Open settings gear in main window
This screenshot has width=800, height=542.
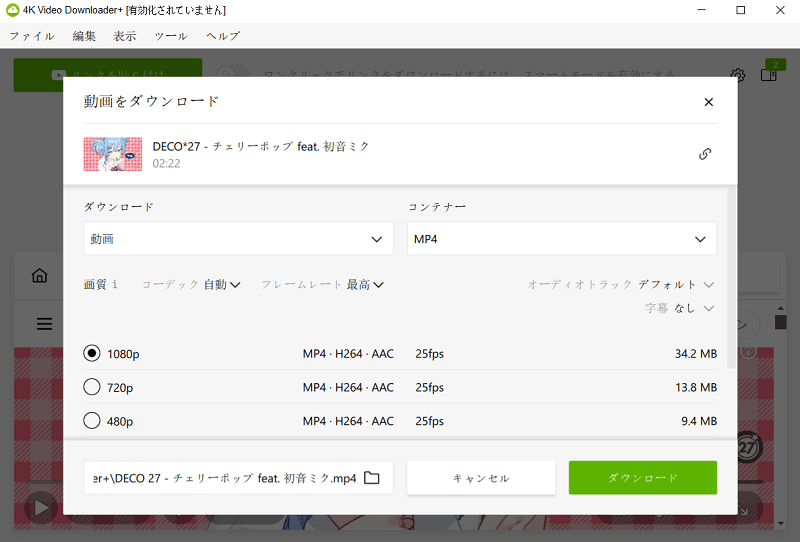tap(737, 76)
